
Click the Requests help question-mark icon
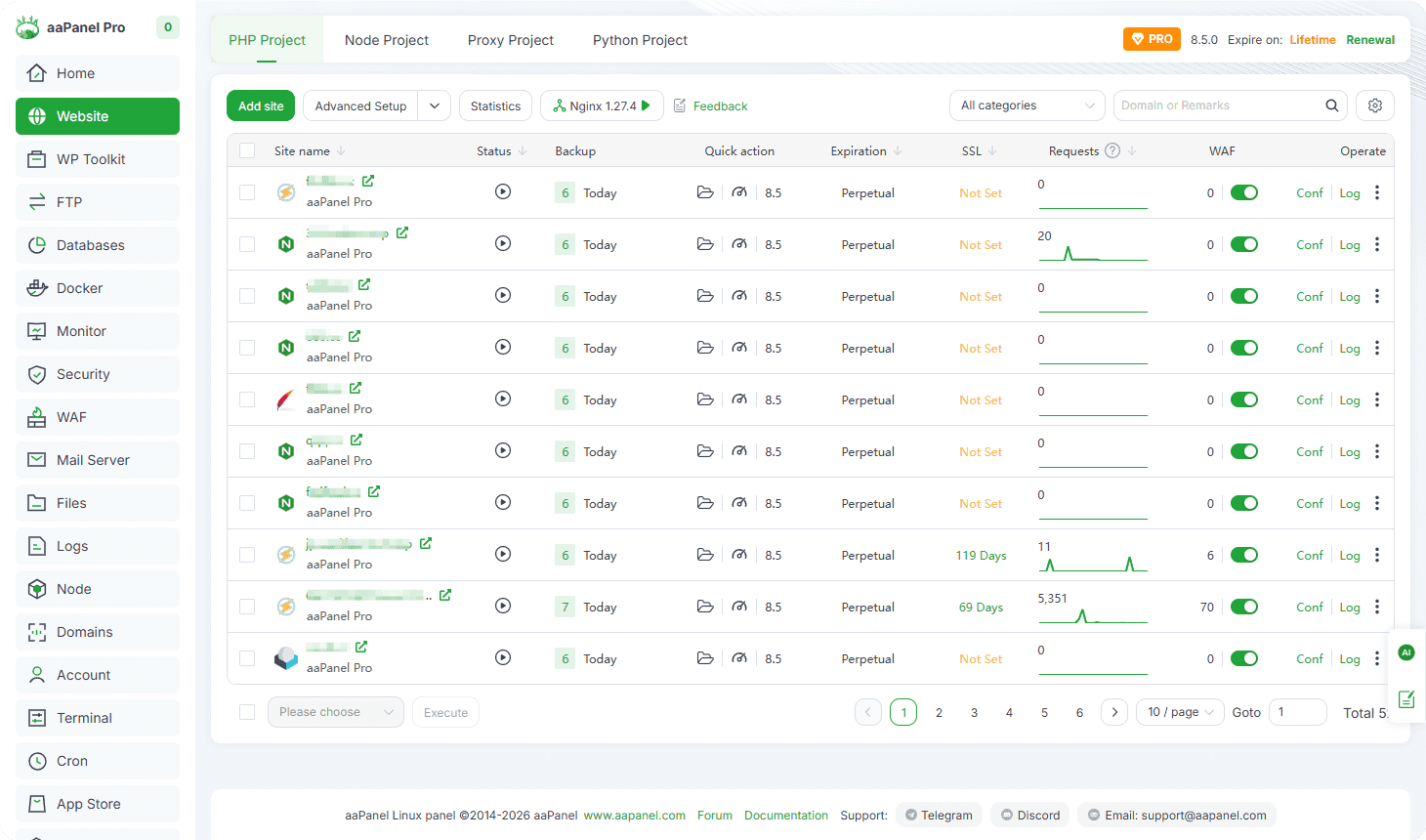(1112, 150)
